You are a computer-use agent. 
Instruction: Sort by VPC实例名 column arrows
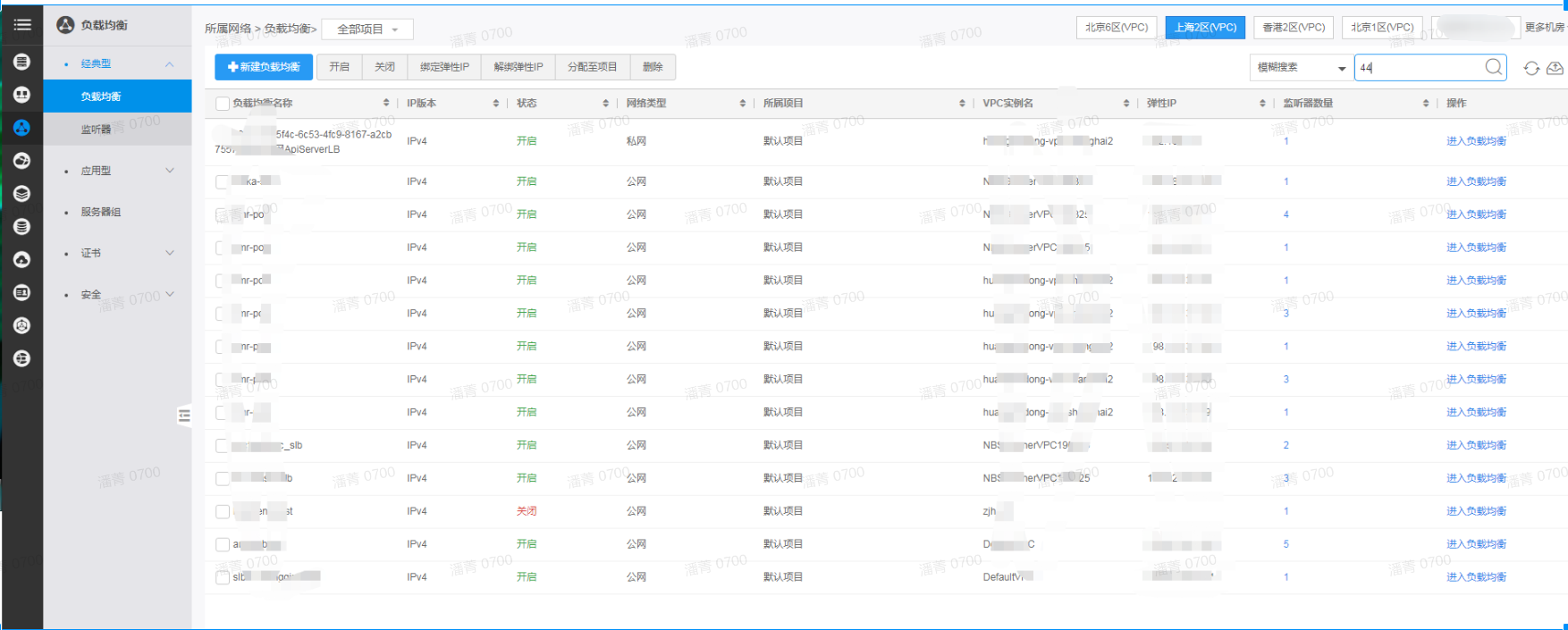1125,104
